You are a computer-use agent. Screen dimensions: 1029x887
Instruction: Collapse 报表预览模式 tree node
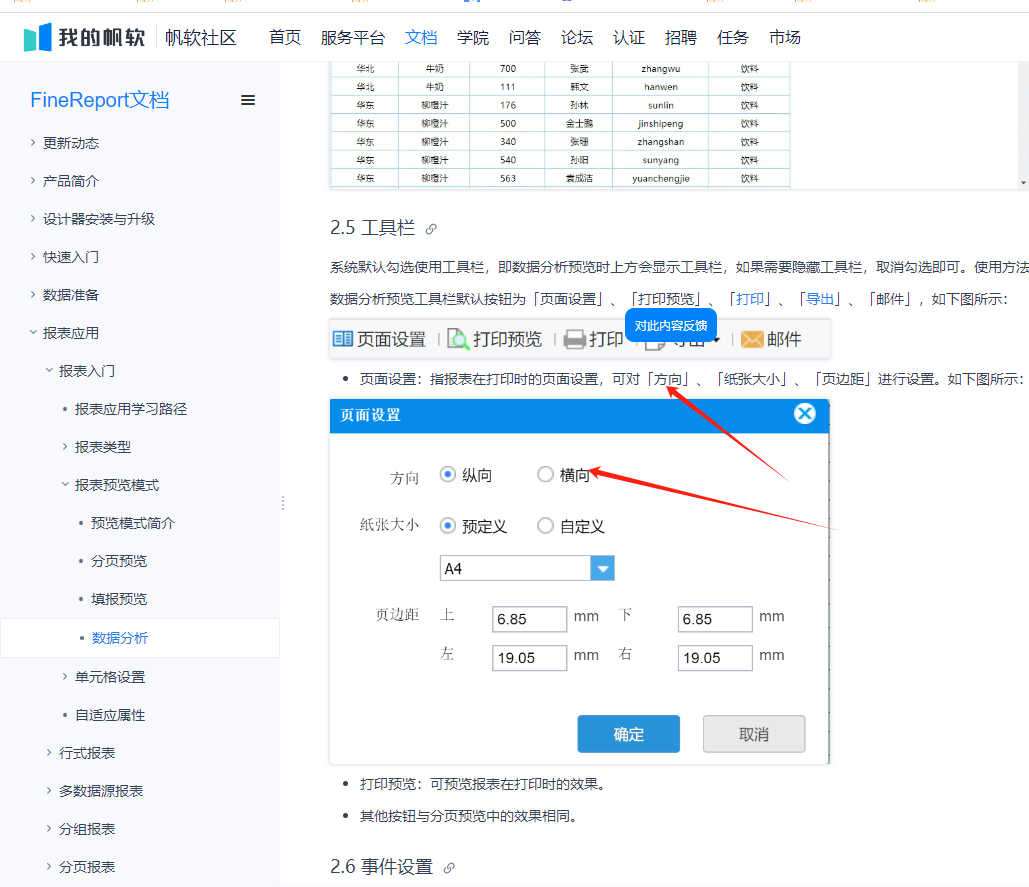(x=65, y=485)
